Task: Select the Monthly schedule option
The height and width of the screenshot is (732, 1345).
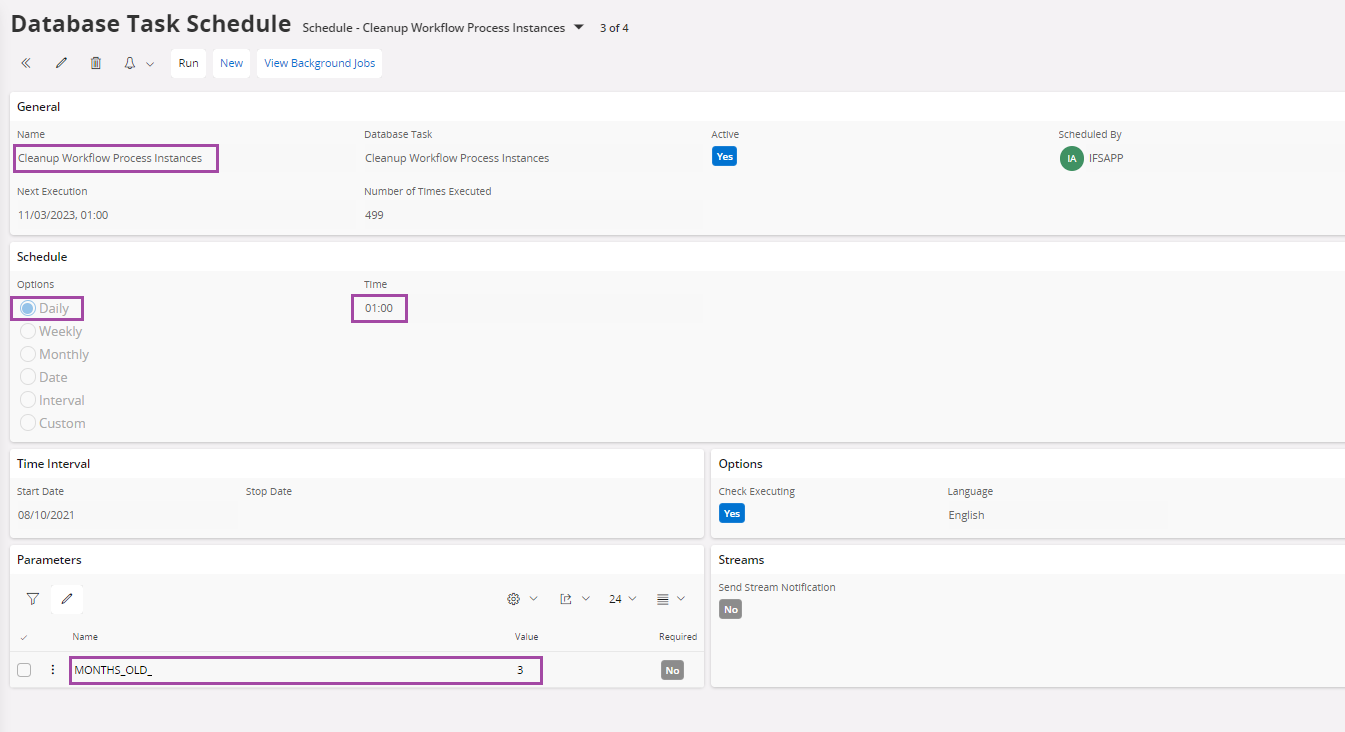Action: (28, 354)
